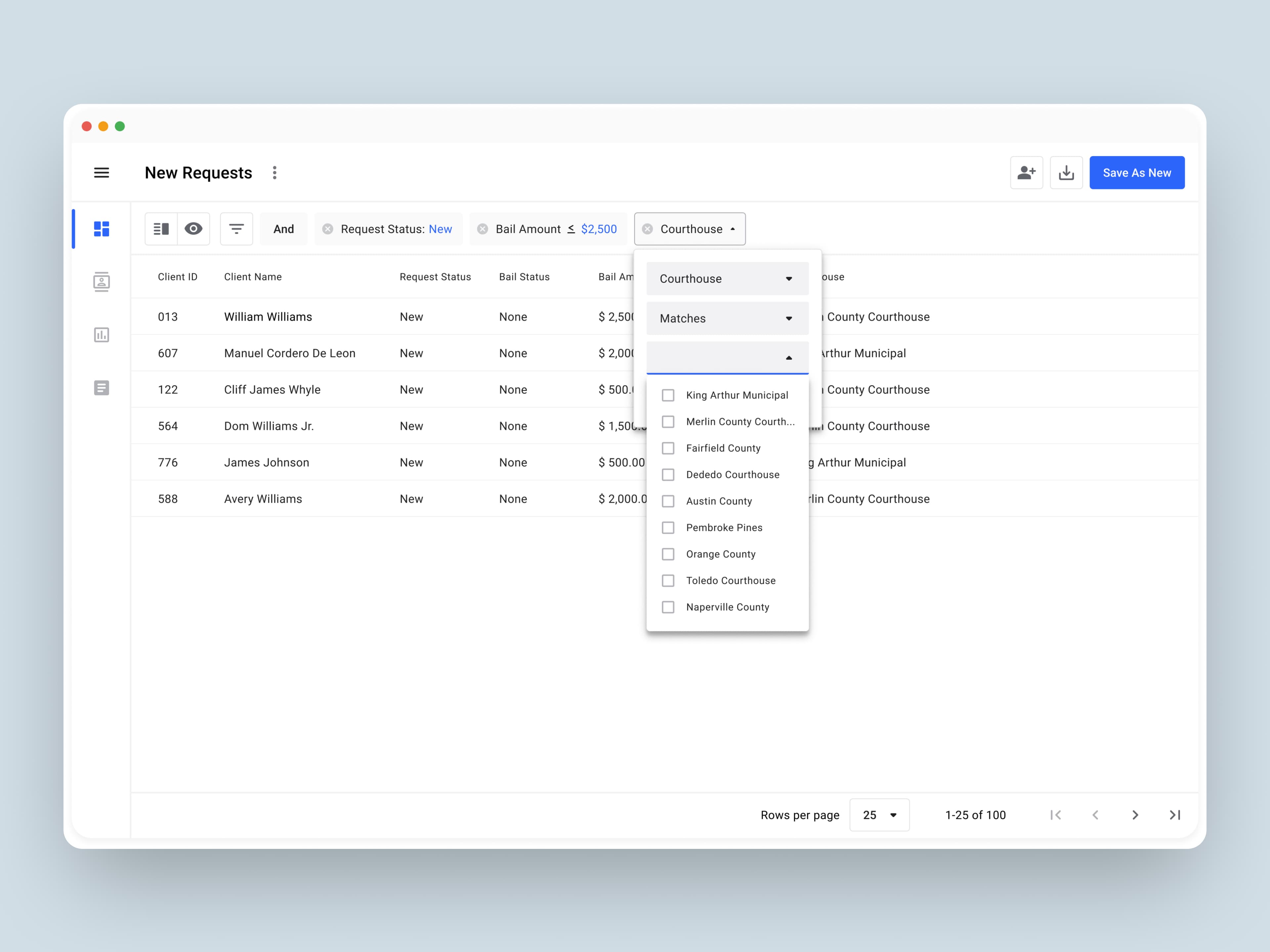The image size is (1270, 952).
Task: Open the clients panel in the sidebar
Action: [102, 282]
